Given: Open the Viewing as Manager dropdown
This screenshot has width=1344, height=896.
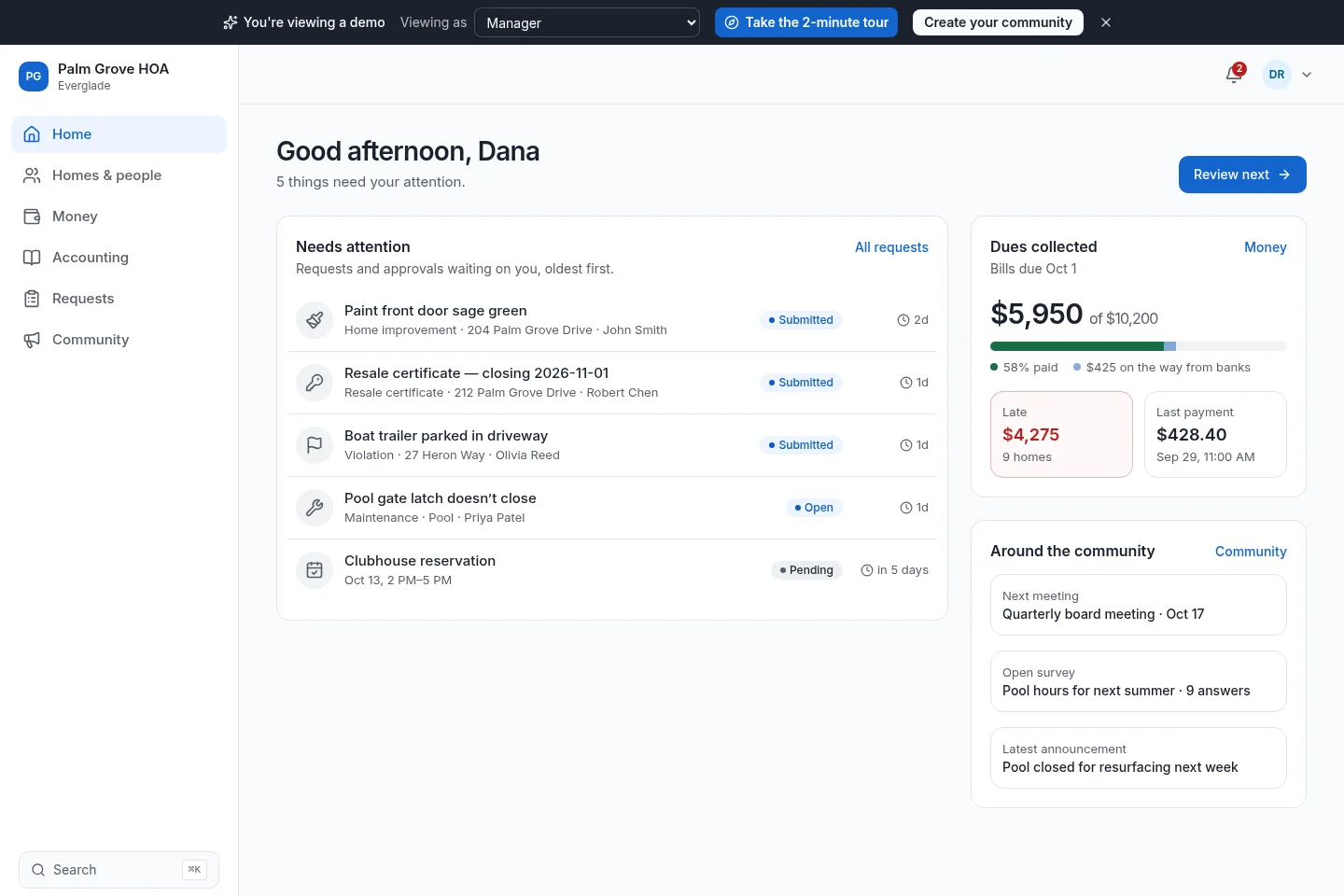Looking at the screenshot, I should (x=587, y=22).
